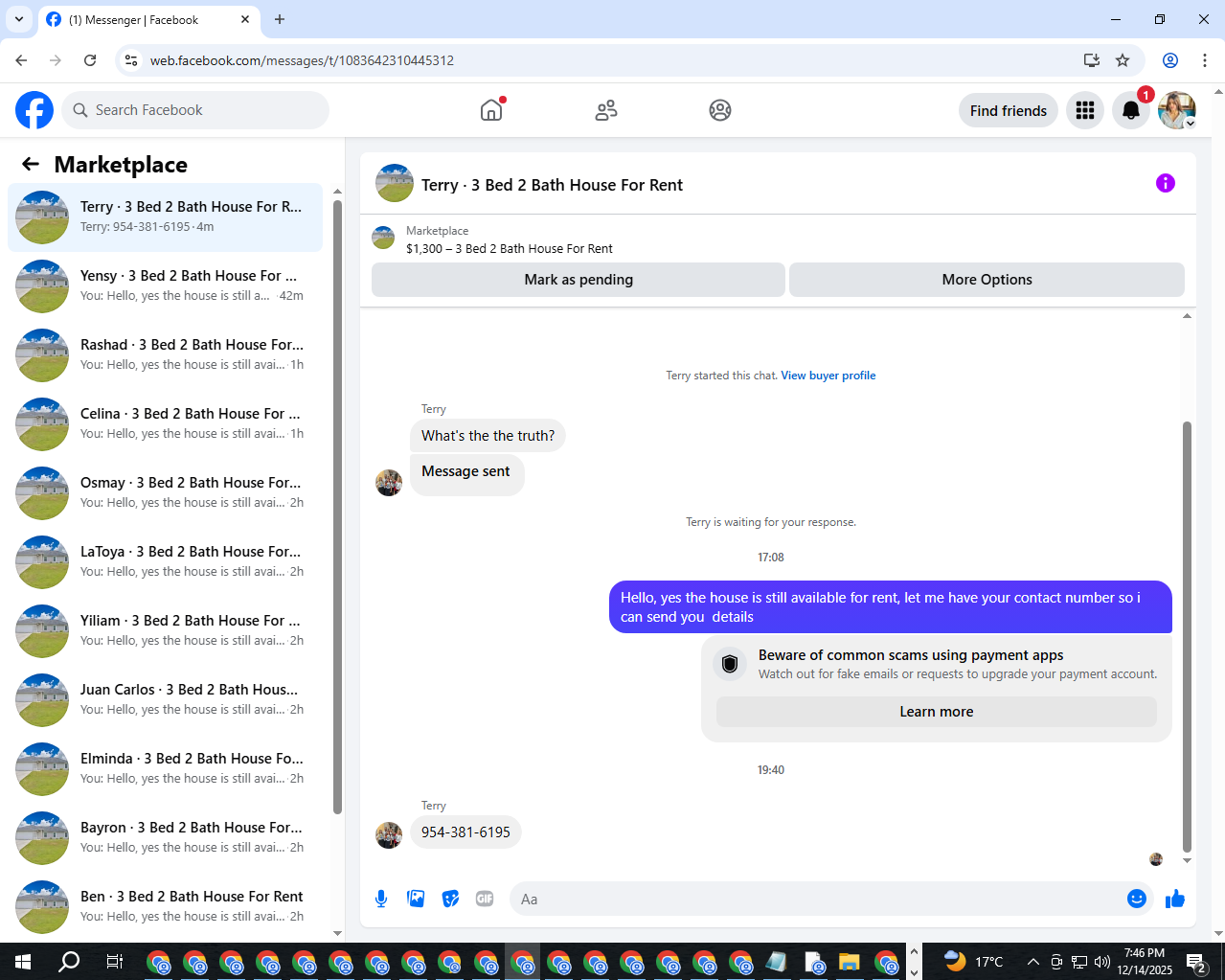Open the emoji picker in message box

click(x=1137, y=899)
